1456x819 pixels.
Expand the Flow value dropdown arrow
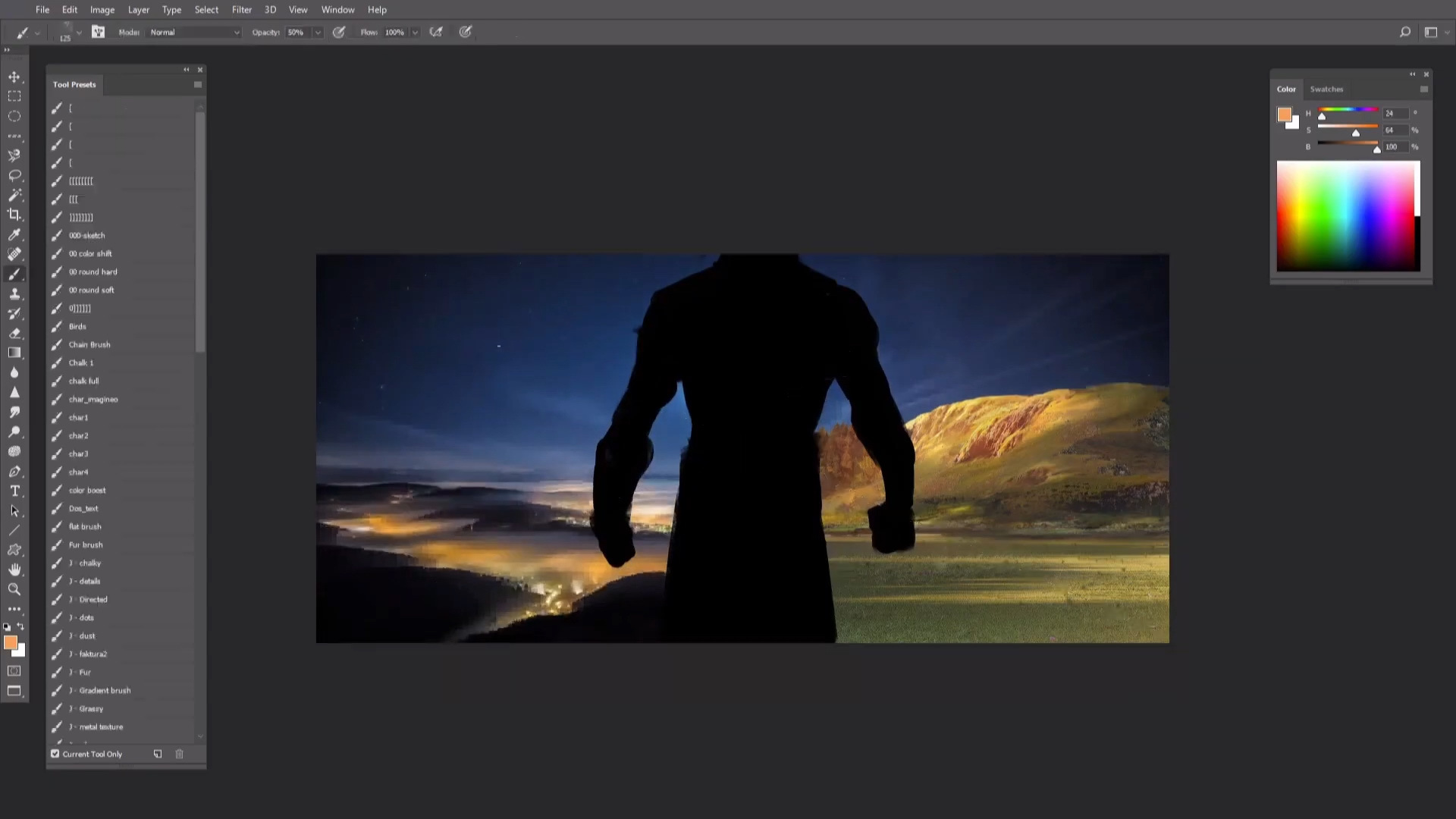[x=415, y=33]
